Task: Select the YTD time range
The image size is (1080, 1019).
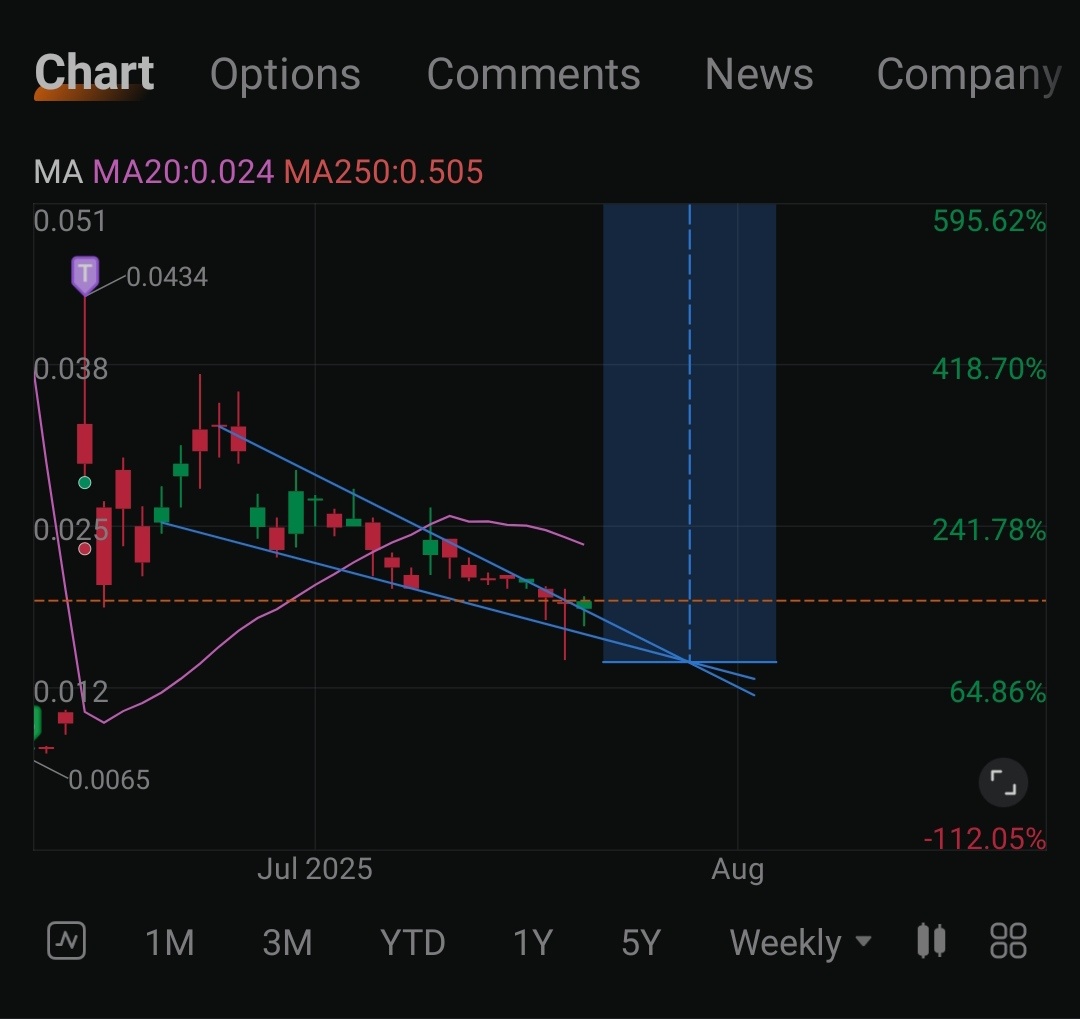Action: click(x=413, y=943)
